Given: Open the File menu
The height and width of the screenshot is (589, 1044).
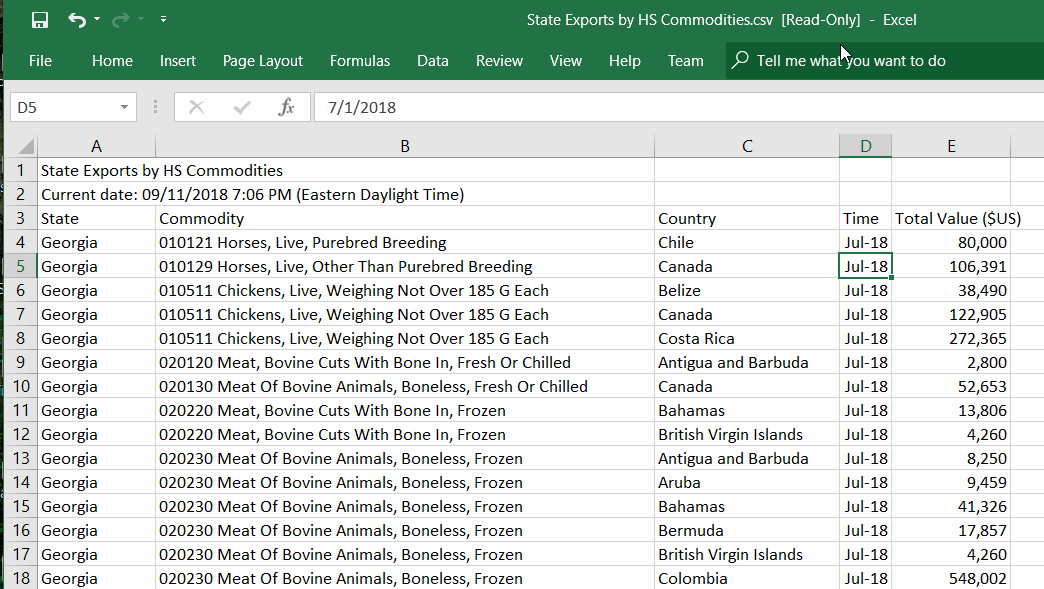Looking at the screenshot, I should click(x=40, y=61).
